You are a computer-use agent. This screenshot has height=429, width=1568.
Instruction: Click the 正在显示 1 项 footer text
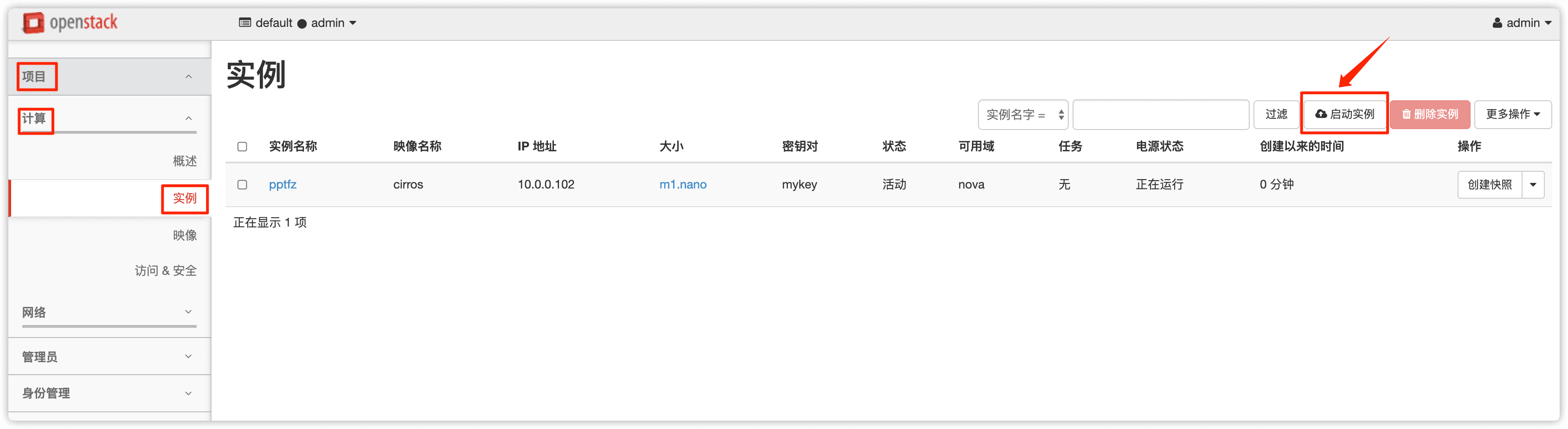pos(270,222)
